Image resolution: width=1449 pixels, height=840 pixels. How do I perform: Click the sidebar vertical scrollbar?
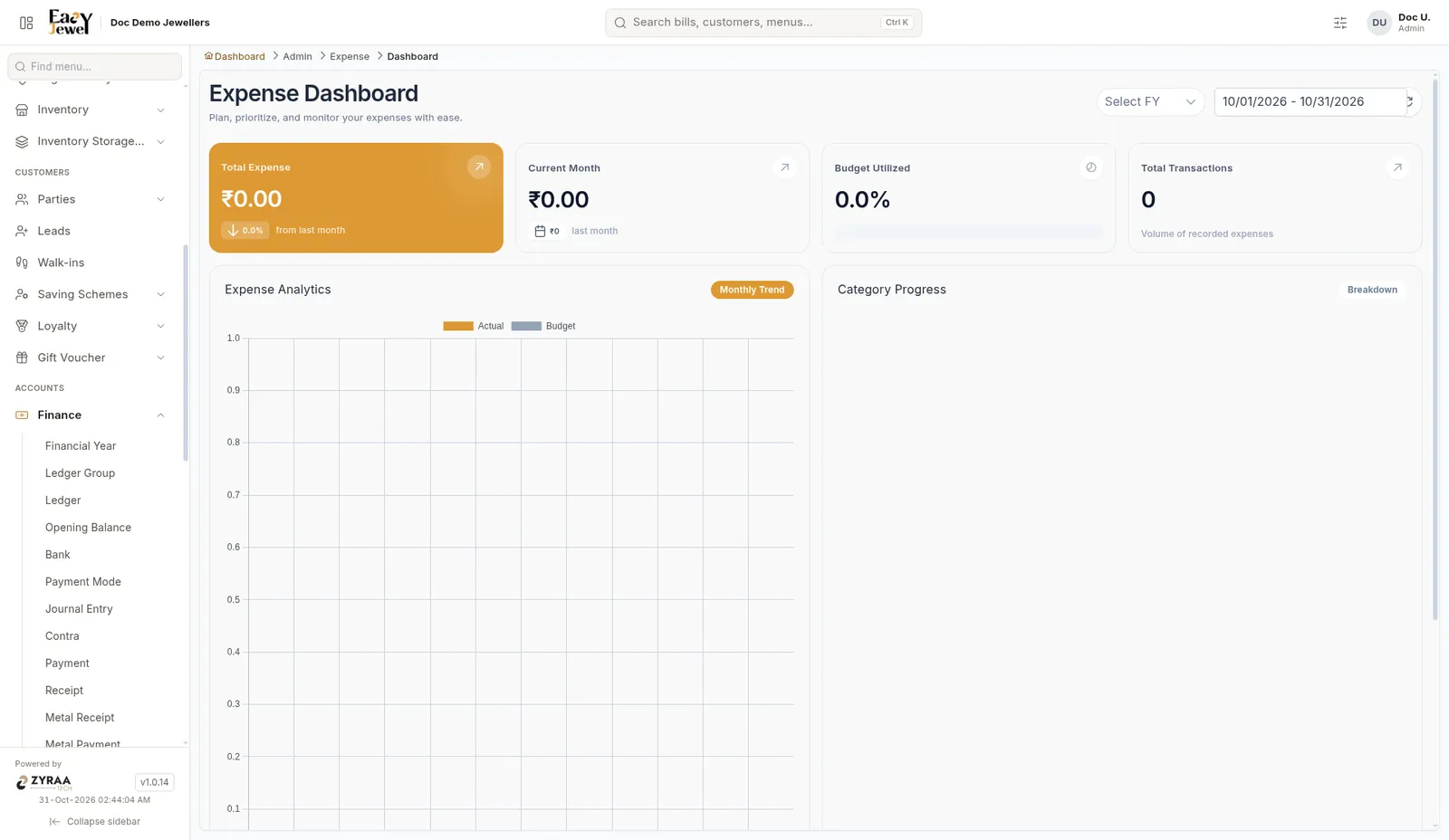coord(185,353)
